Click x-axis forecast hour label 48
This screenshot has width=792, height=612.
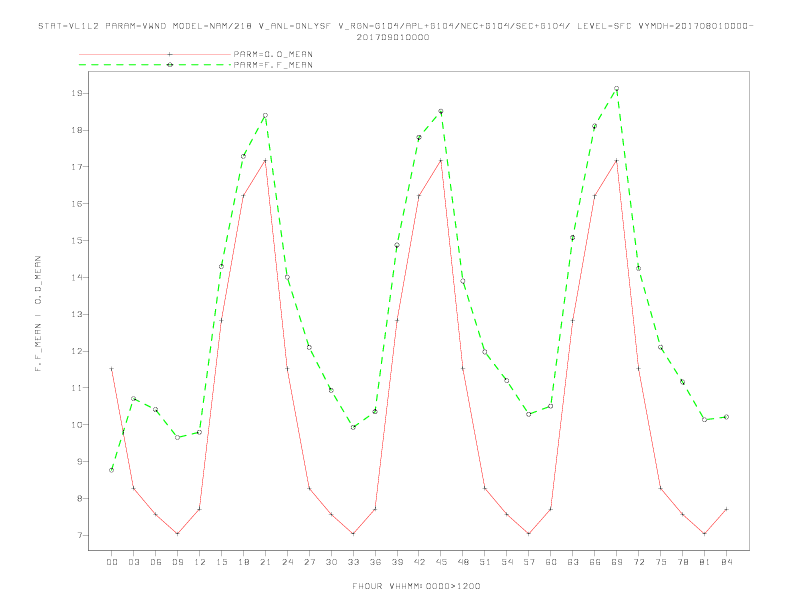point(463,562)
